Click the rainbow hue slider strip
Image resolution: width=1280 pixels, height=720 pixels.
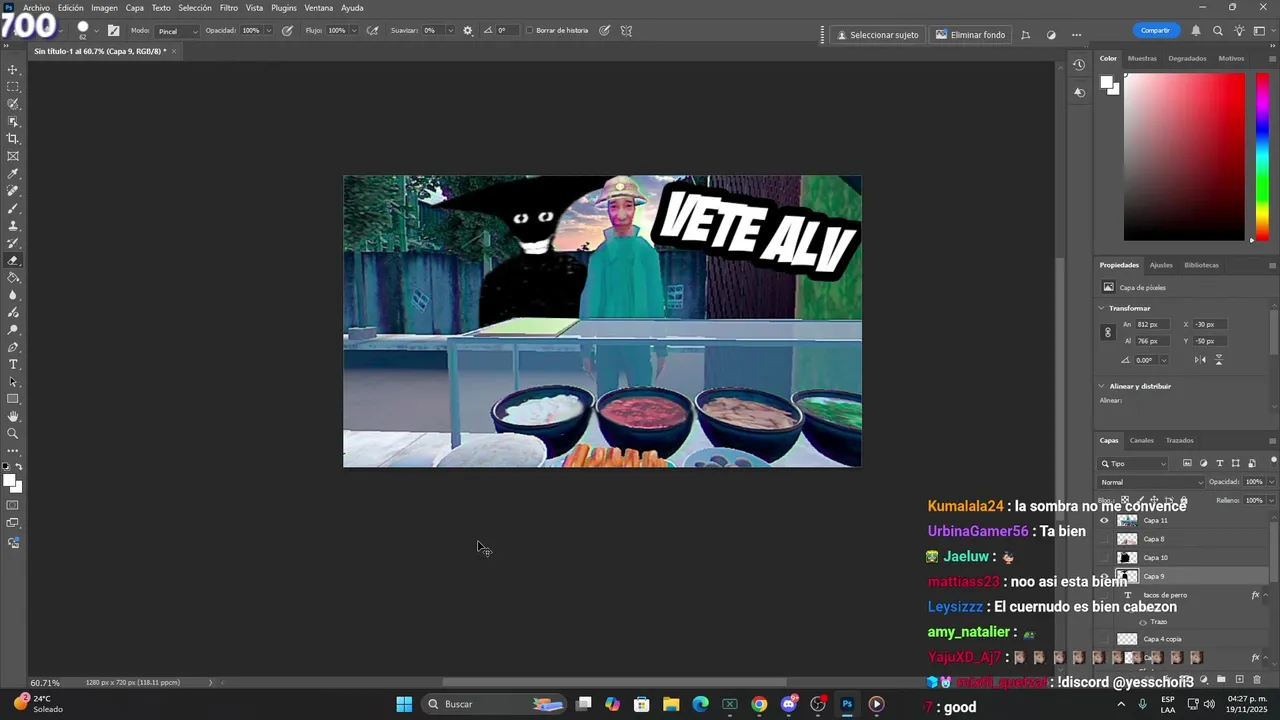1262,157
